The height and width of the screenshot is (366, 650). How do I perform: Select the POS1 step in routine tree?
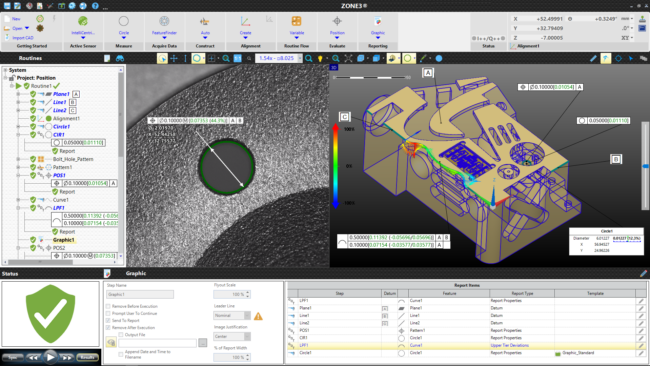59,175
